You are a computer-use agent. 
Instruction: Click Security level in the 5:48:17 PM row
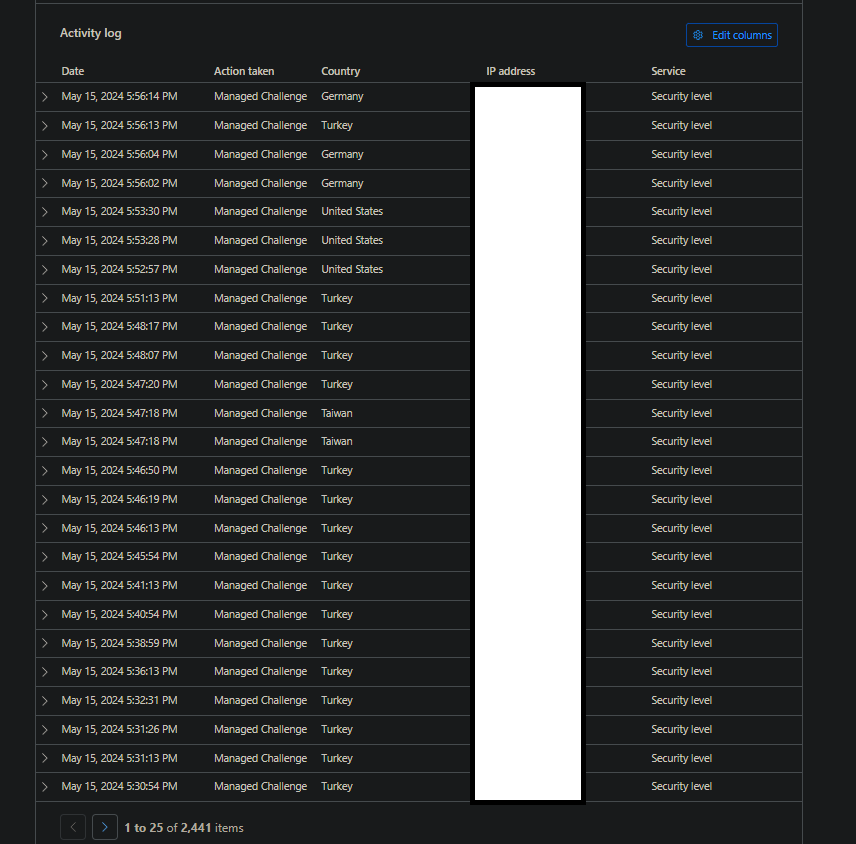(x=681, y=326)
